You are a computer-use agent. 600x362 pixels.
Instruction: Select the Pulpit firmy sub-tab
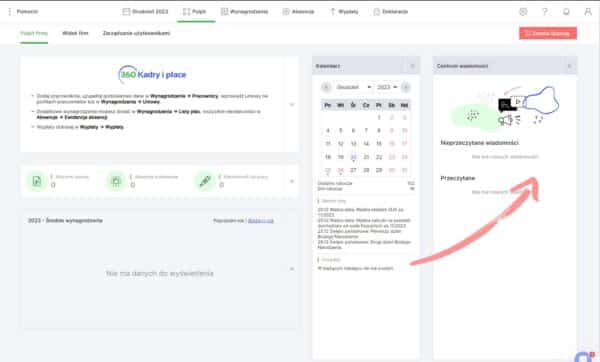[34, 33]
